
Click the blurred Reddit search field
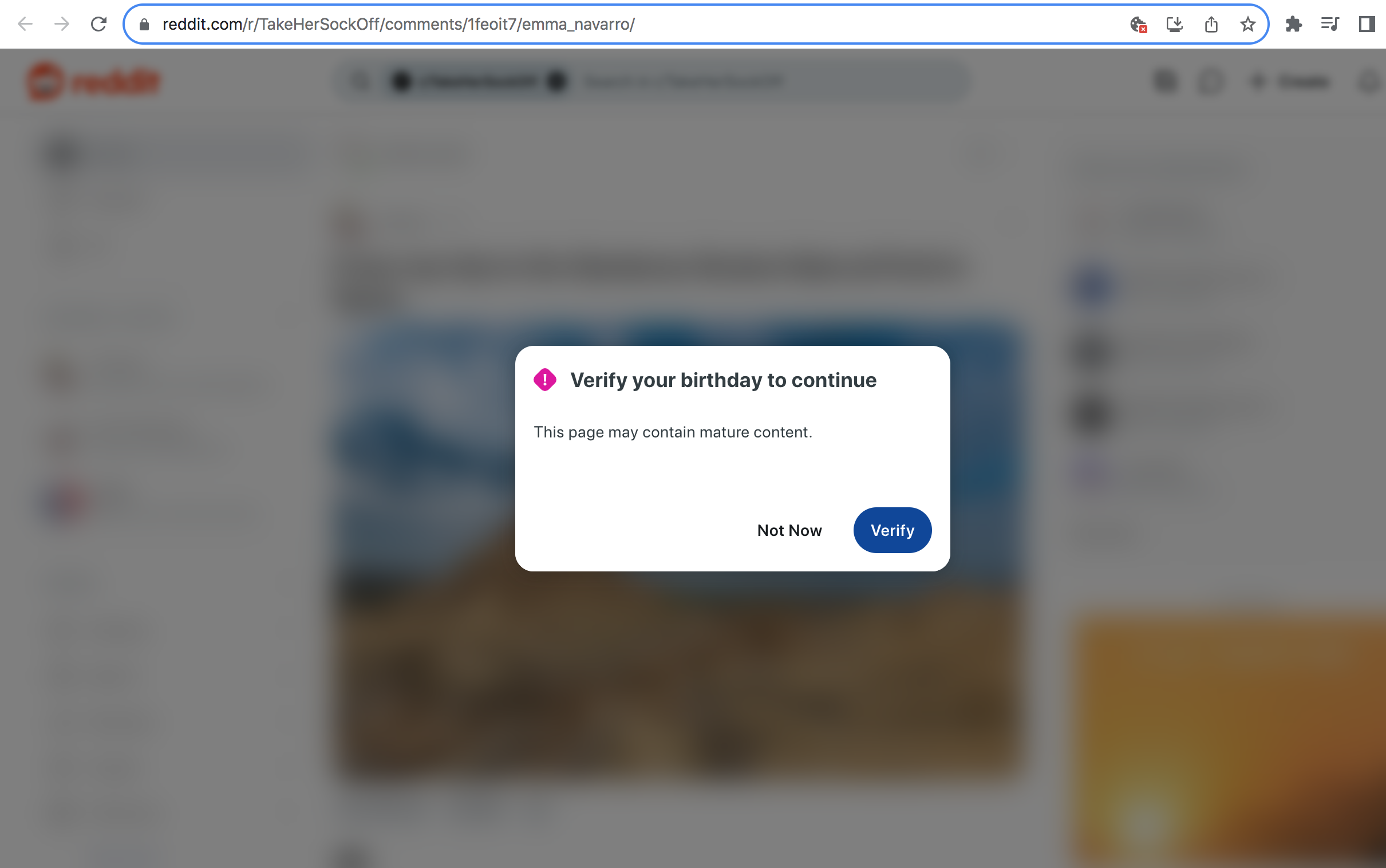click(x=653, y=81)
